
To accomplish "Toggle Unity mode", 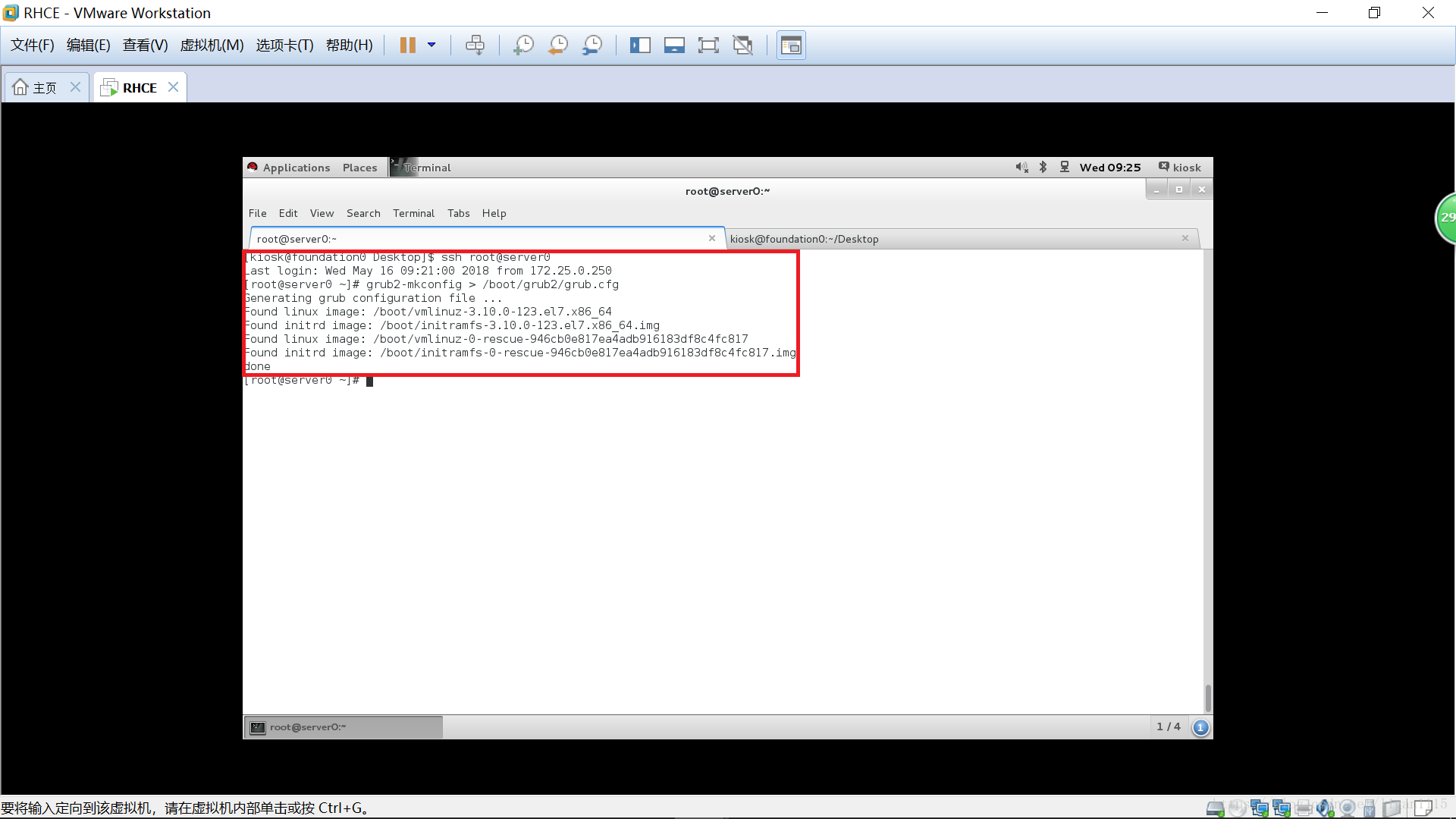I will coord(743,45).
